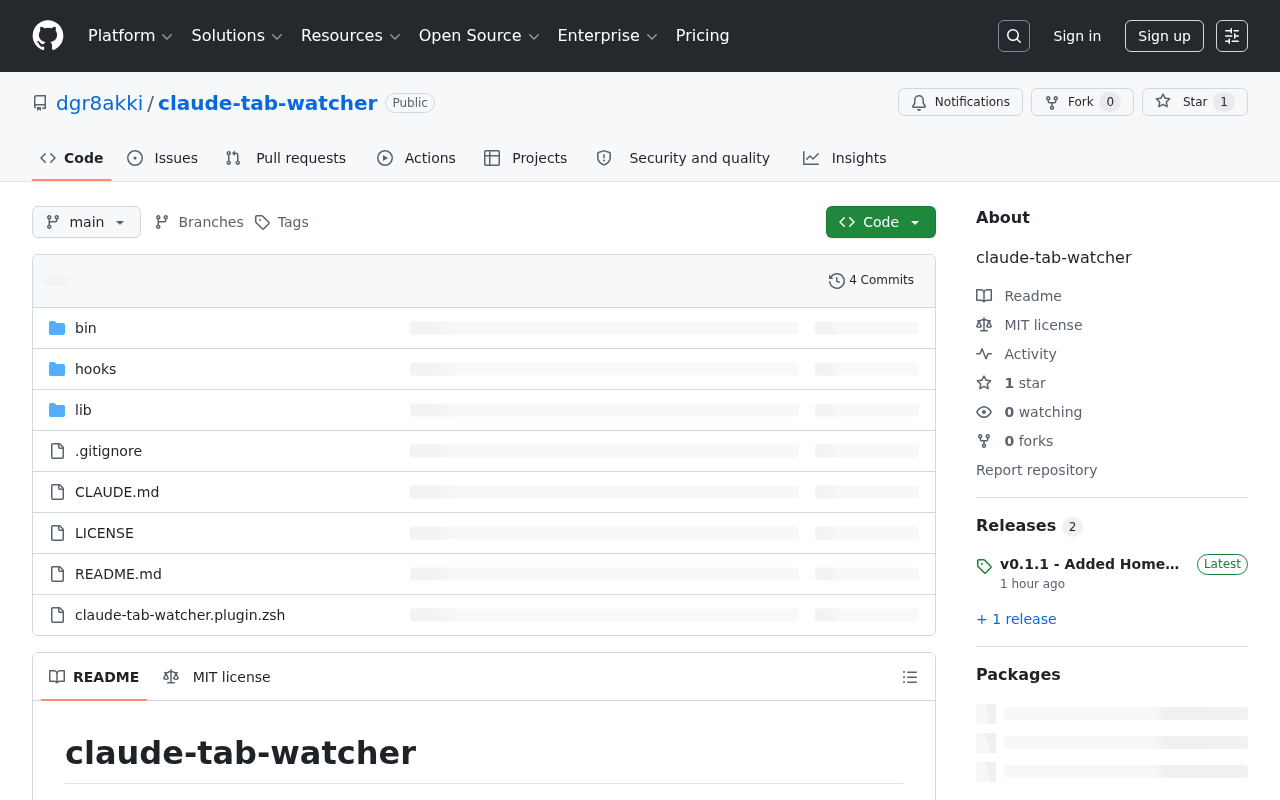Open the green Code dropdown button

[881, 222]
